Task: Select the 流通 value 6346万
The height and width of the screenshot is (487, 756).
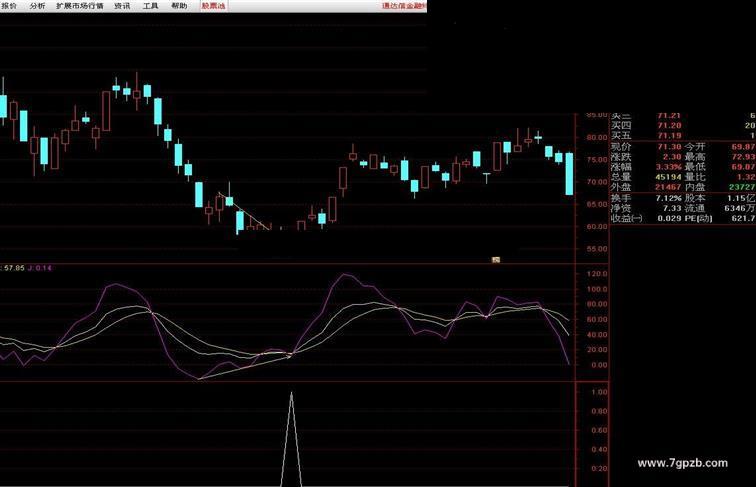Action: point(740,208)
